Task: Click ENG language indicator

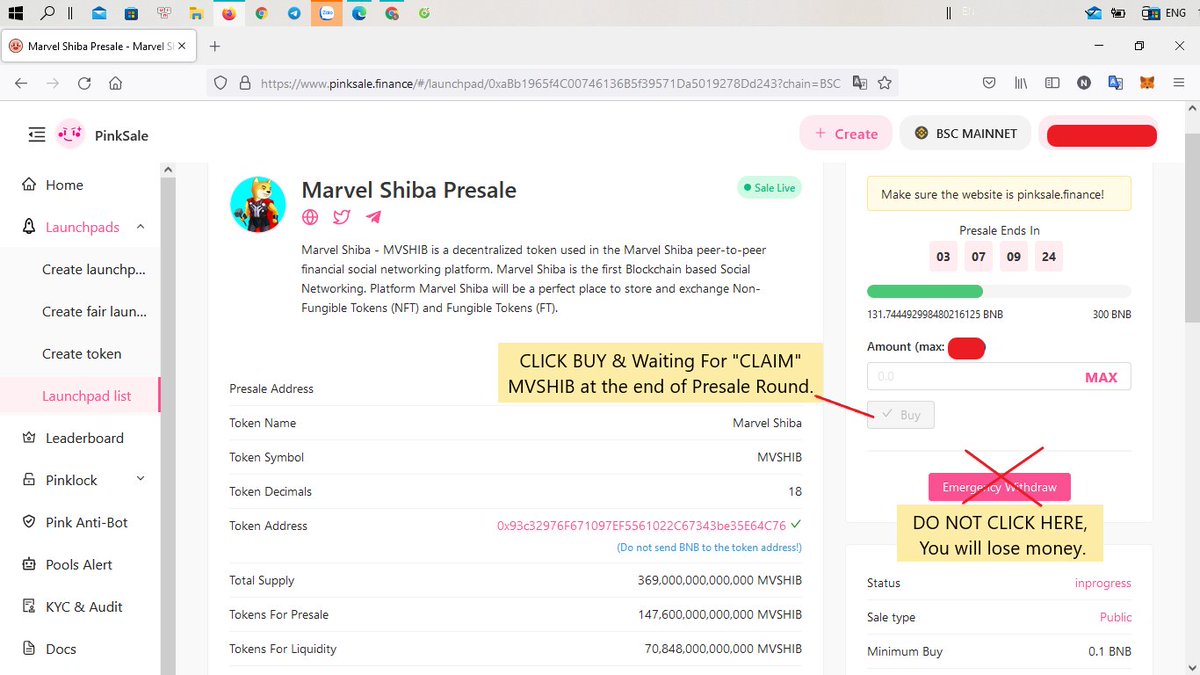Action: [x=1177, y=13]
